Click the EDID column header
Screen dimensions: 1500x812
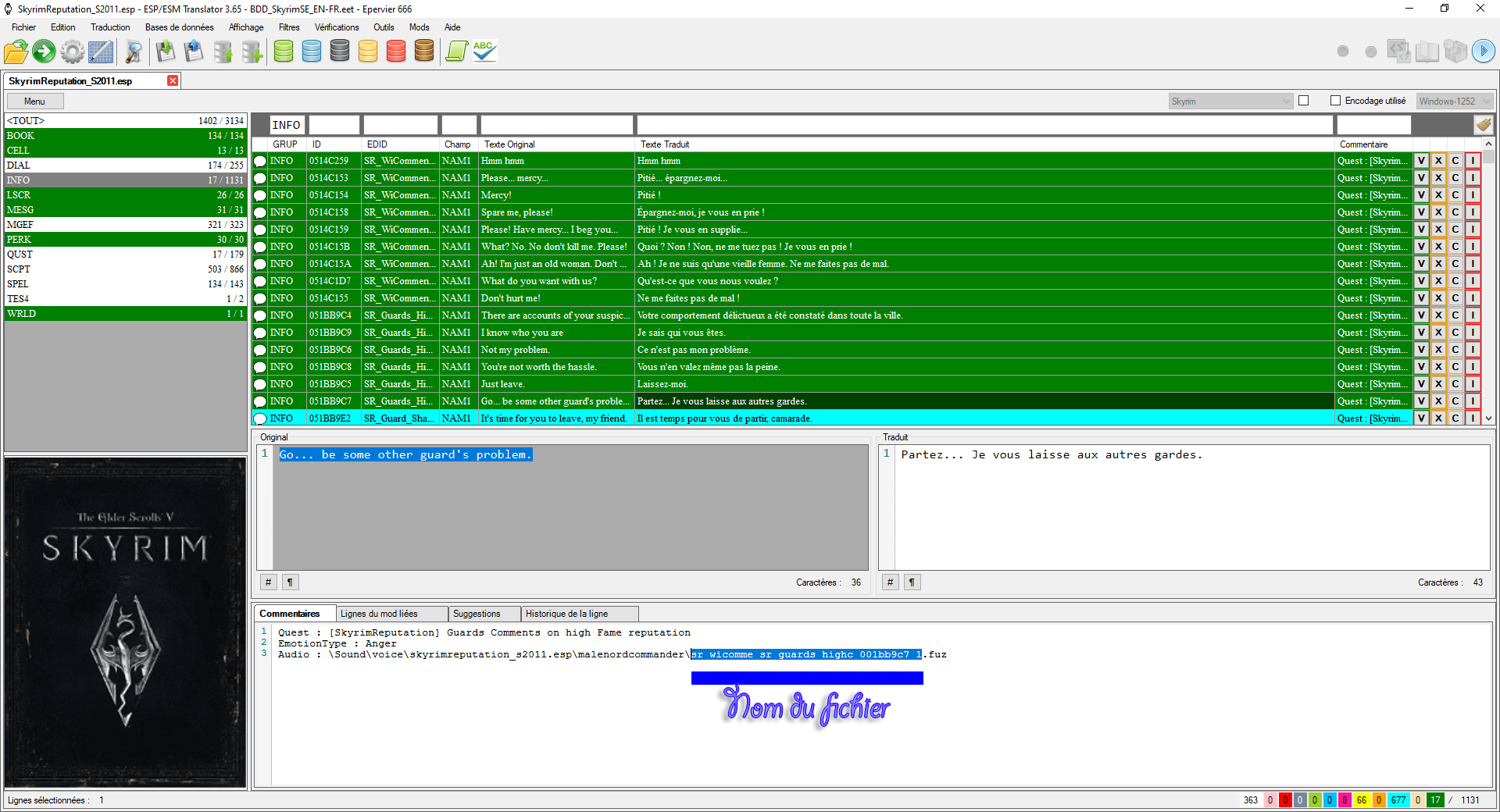coord(400,144)
